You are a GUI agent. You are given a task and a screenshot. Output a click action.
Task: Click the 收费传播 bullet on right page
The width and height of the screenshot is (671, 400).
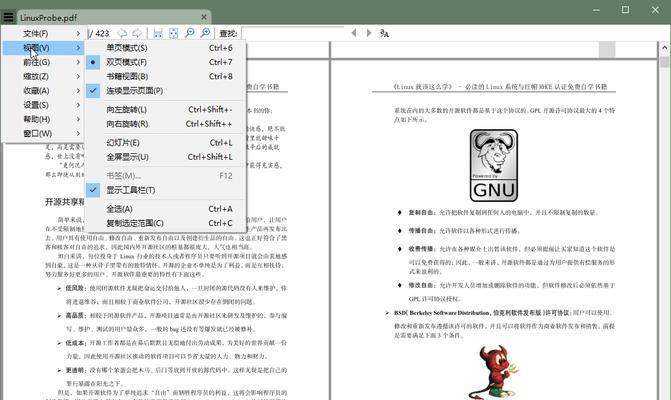[x=421, y=249]
